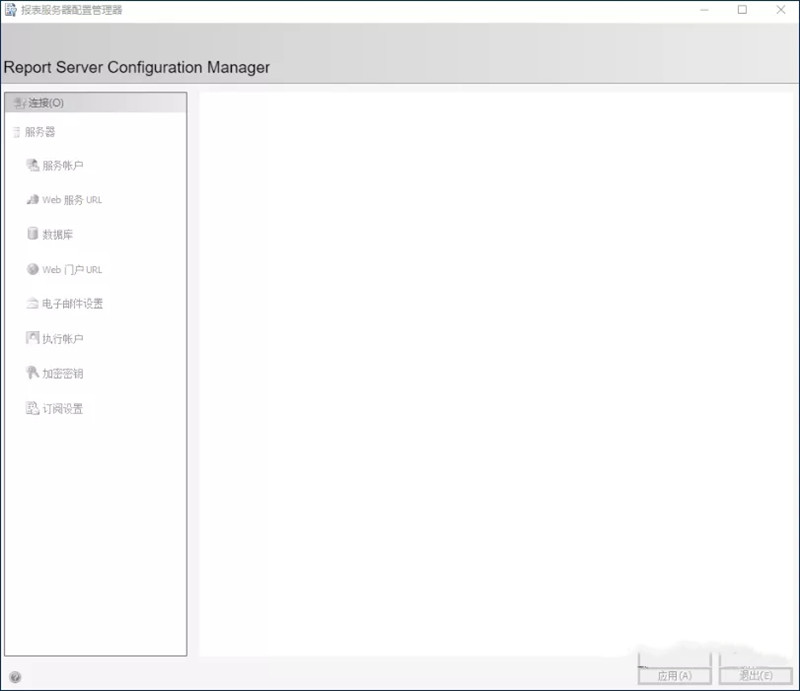Open the 执行帐户 execution account page
The width and height of the screenshot is (800, 691).
(x=62, y=339)
